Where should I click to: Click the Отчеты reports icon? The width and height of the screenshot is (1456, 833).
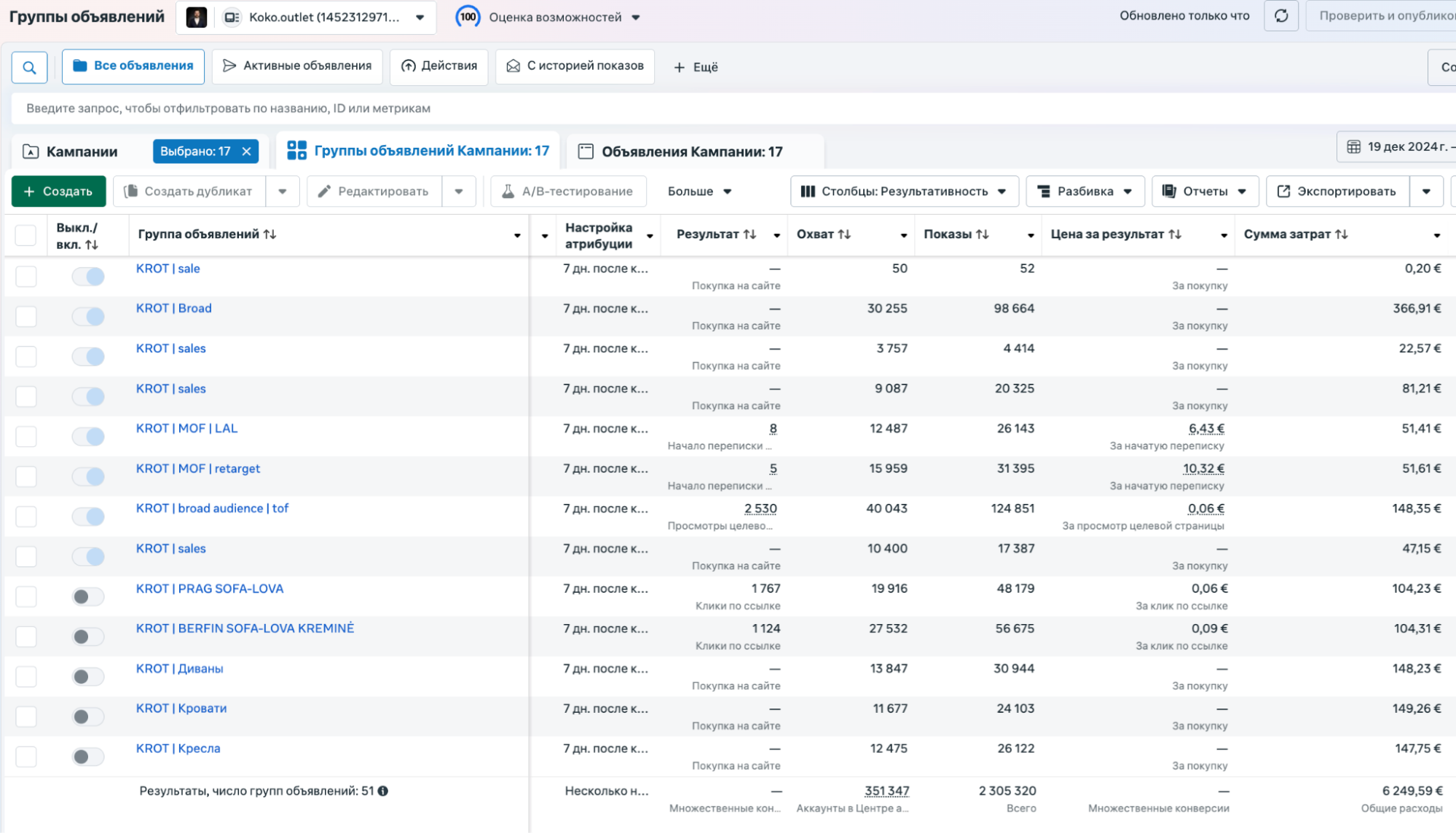[x=1168, y=192]
